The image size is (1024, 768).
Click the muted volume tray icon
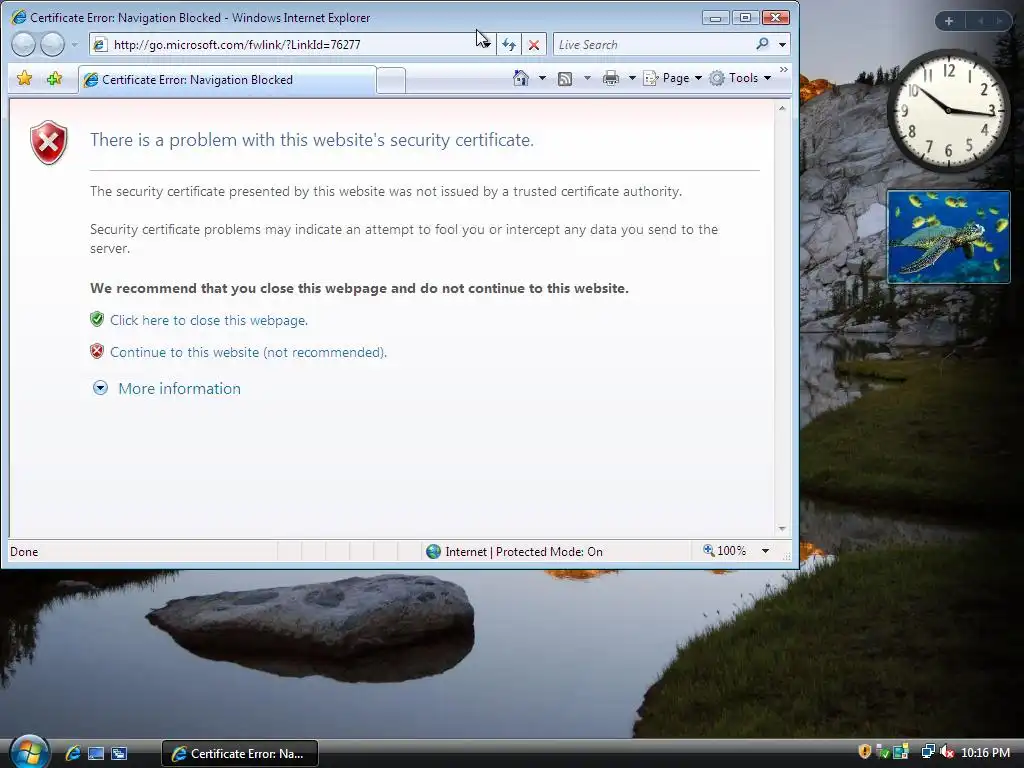click(946, 752)
